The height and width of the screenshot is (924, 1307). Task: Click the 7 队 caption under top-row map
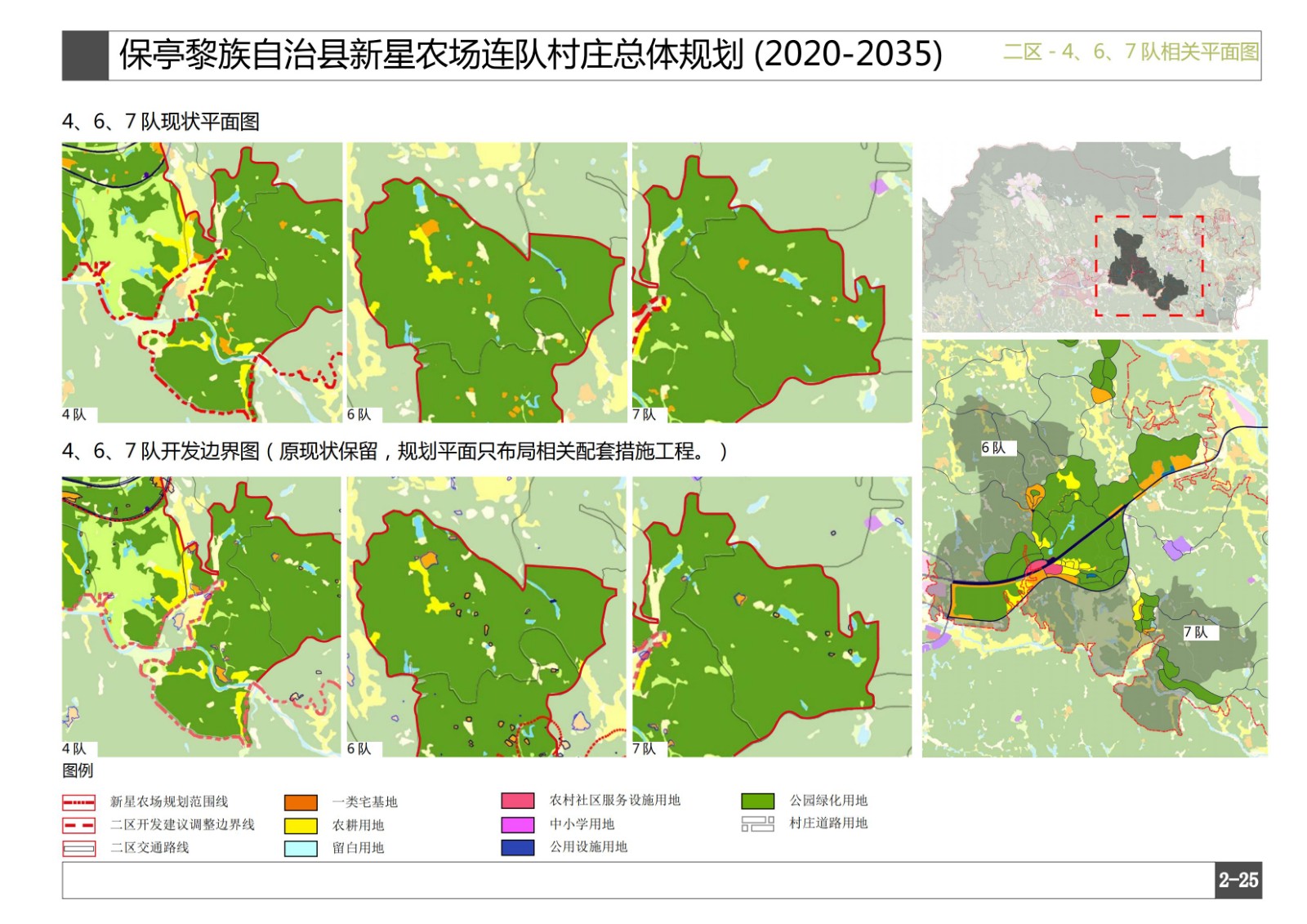(x=645, y=415)
